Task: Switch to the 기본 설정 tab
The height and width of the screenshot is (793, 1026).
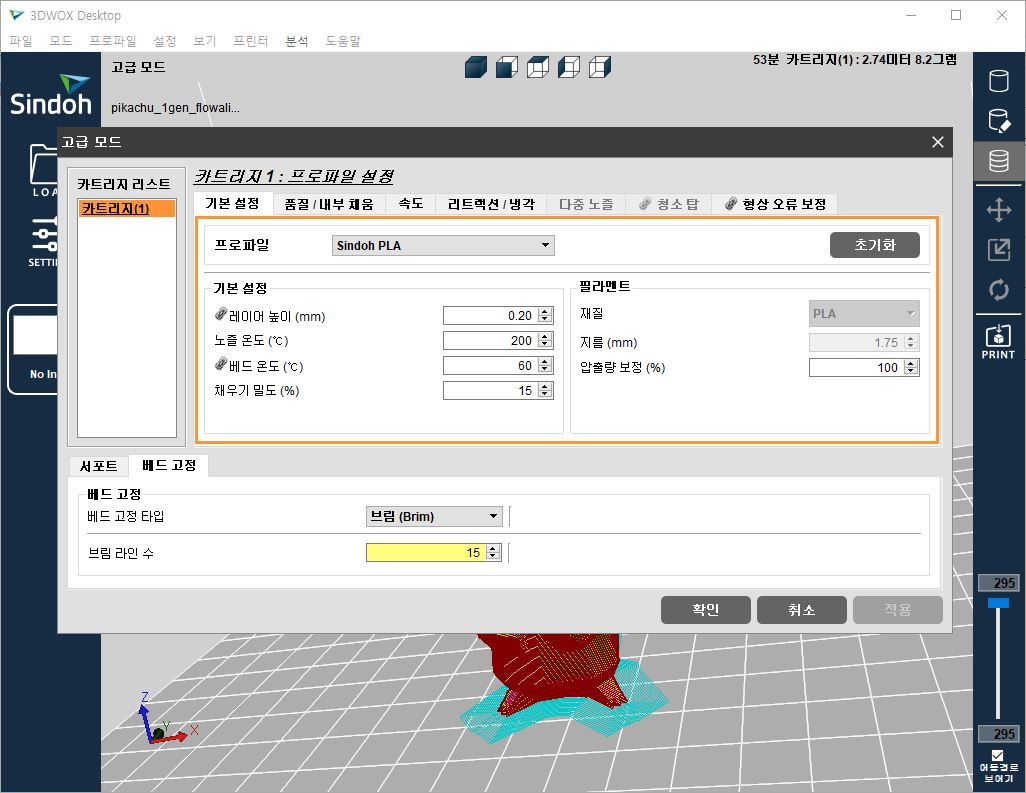Action: pos(232,203)
